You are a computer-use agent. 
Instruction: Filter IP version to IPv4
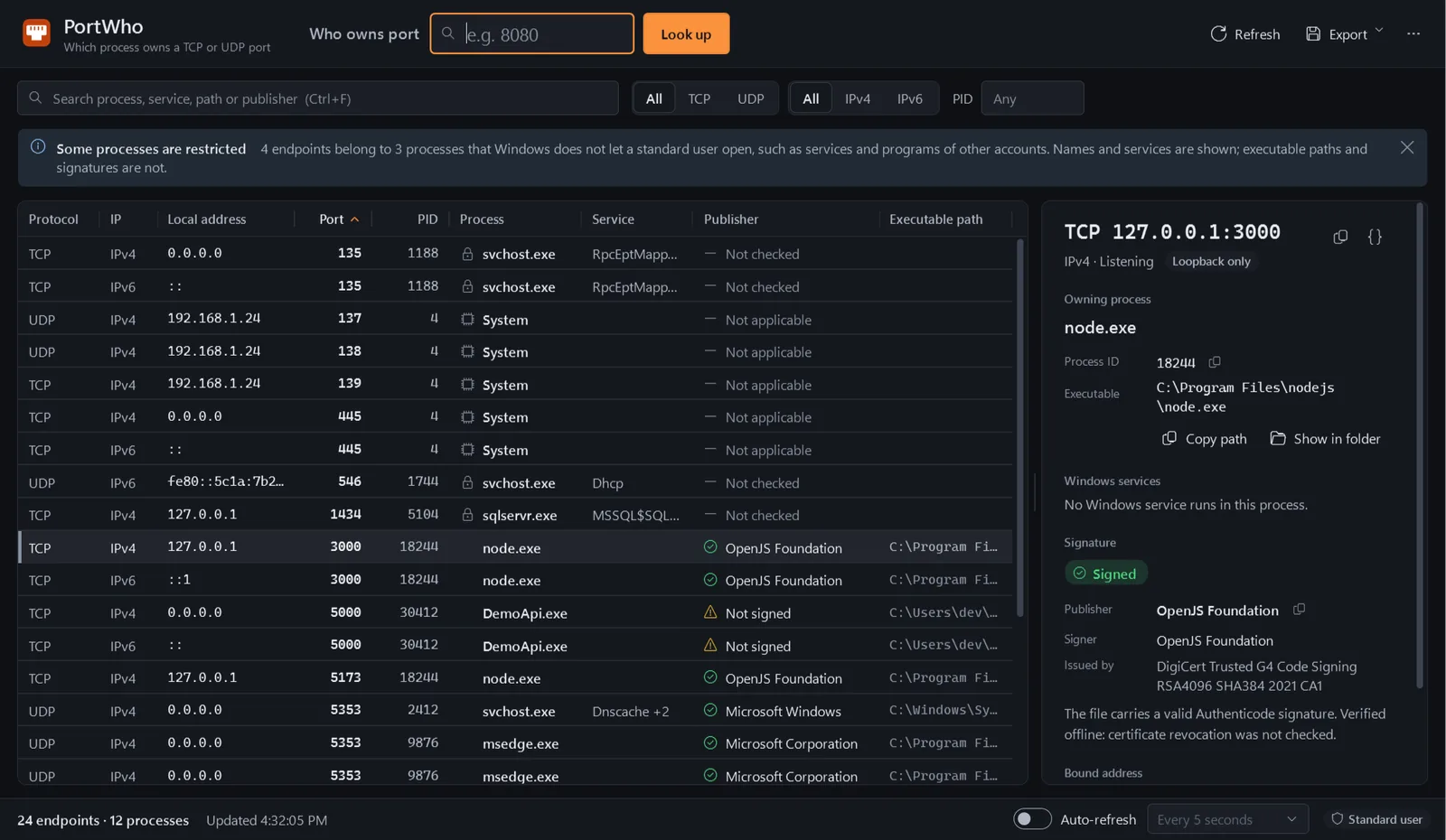tap(858, 98)
